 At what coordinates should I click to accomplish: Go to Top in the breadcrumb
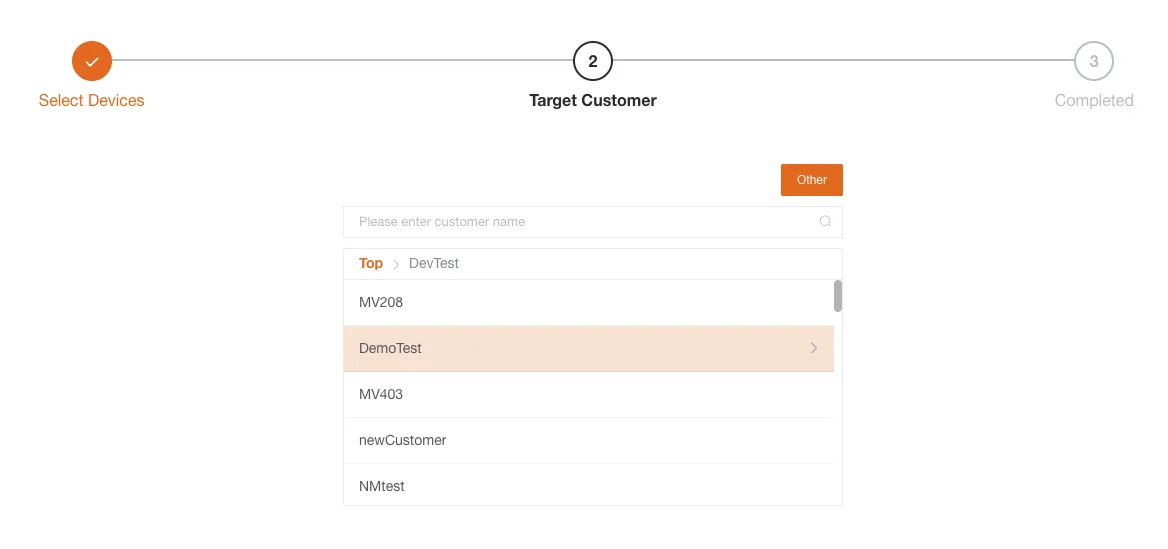tap(371, 264)
